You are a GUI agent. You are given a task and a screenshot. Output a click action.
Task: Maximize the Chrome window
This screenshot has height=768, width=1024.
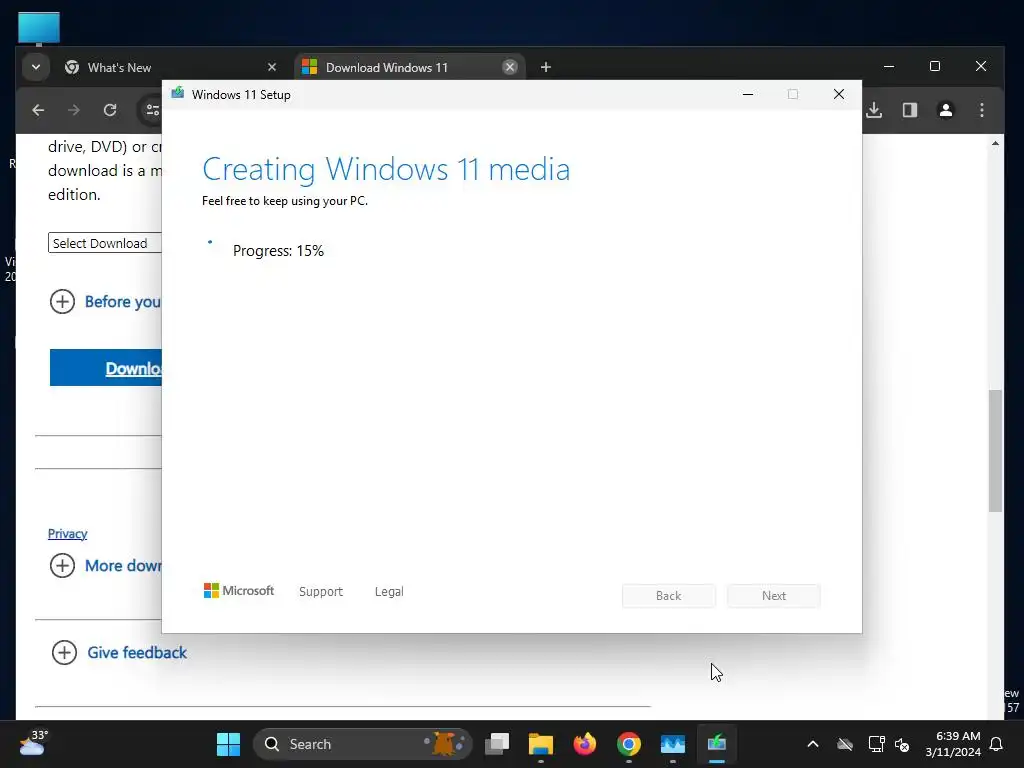[x=935, y=67]
